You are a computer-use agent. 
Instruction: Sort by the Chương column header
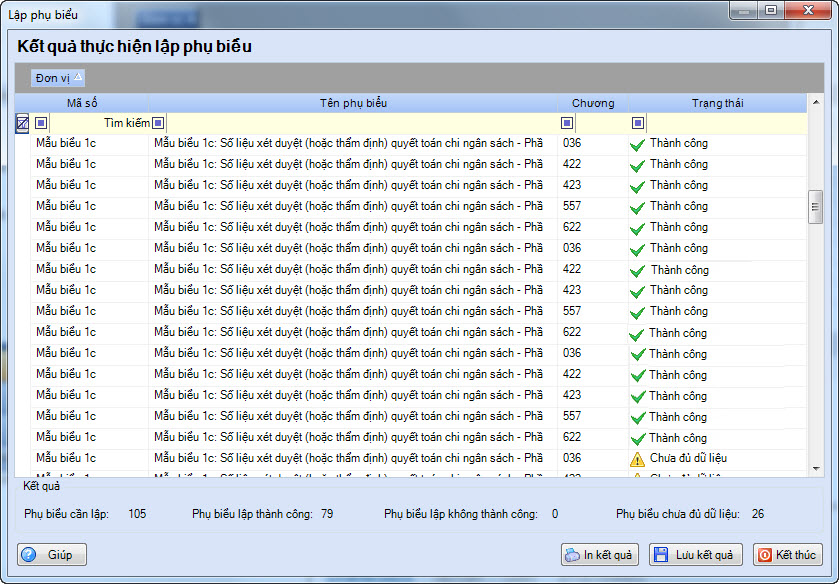click(x=593, y=103)
